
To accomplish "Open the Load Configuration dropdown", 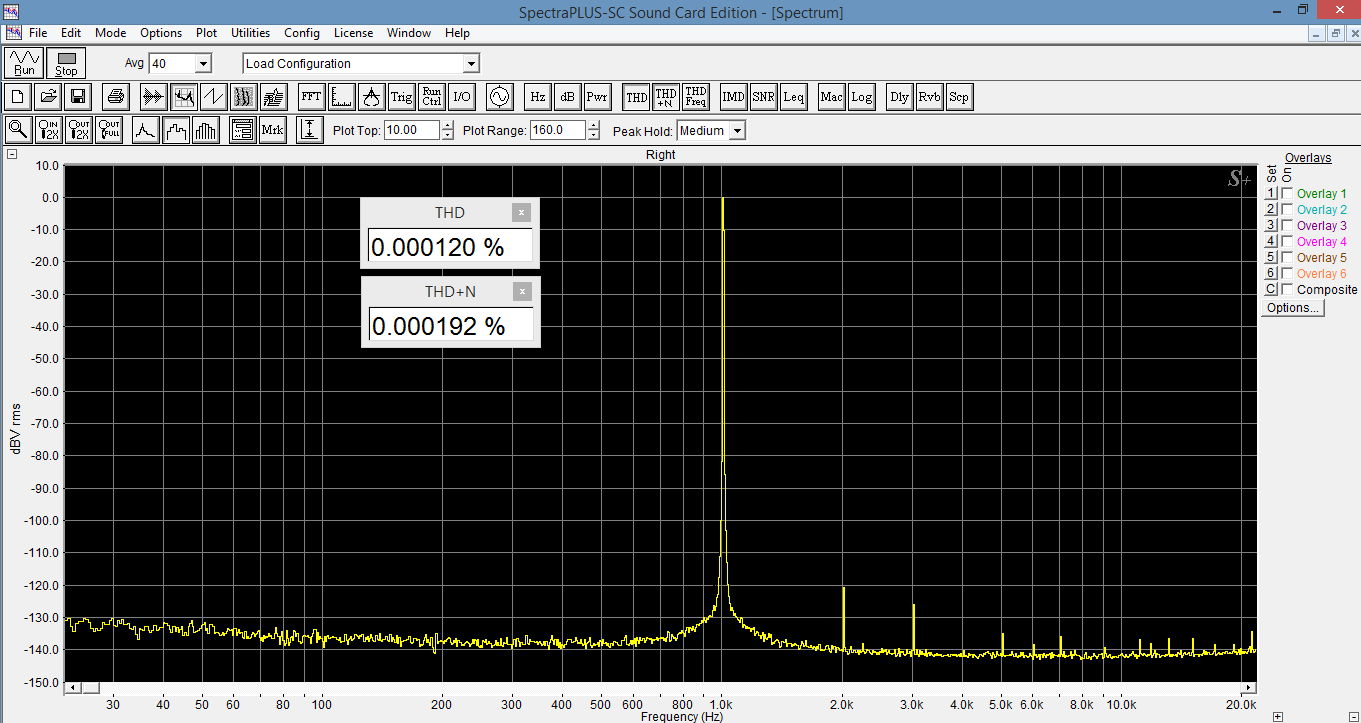I will click(471, 64).
